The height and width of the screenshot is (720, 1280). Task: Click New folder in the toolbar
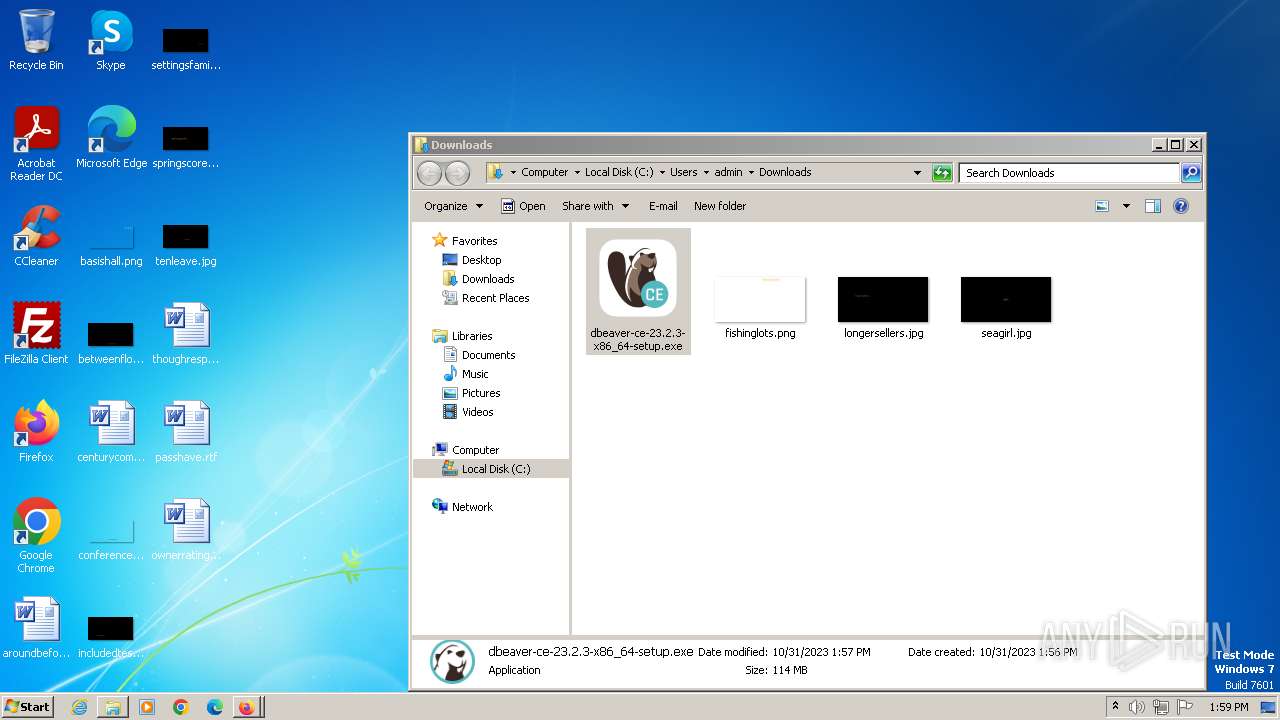pos(720,206)
